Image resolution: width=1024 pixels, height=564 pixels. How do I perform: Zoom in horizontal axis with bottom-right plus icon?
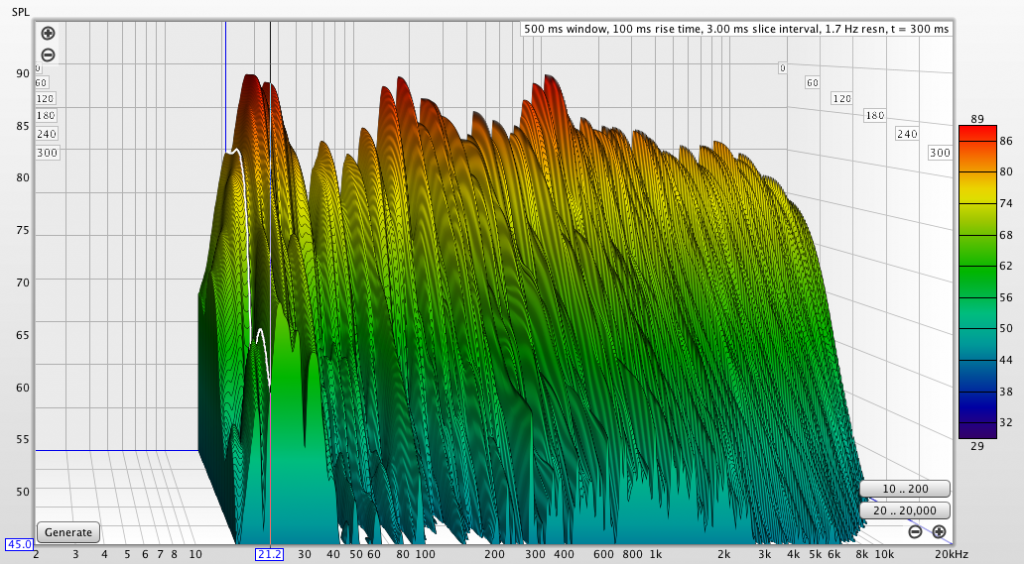point(939,532)
